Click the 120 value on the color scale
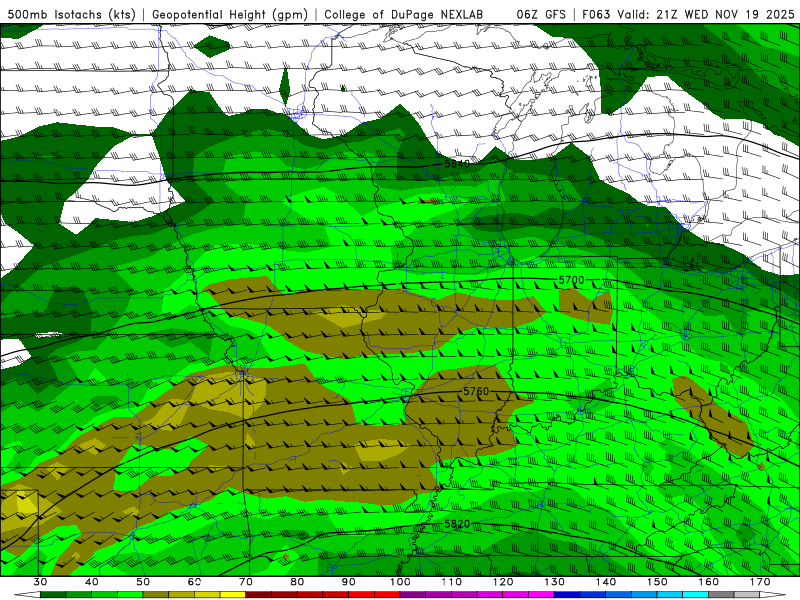 [x=503, y=582]
